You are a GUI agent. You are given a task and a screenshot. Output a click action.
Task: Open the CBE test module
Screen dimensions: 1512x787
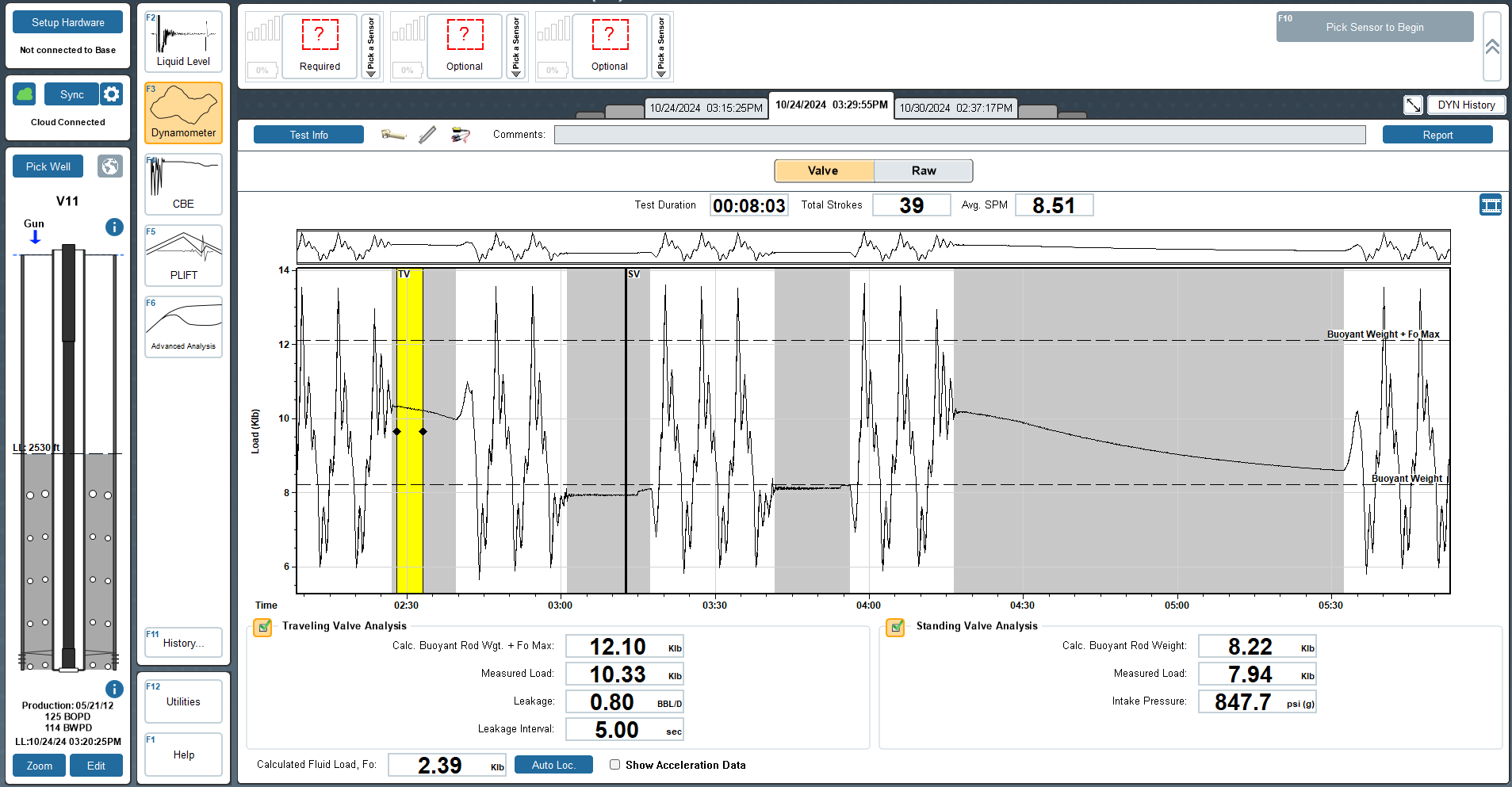(183, 184)
